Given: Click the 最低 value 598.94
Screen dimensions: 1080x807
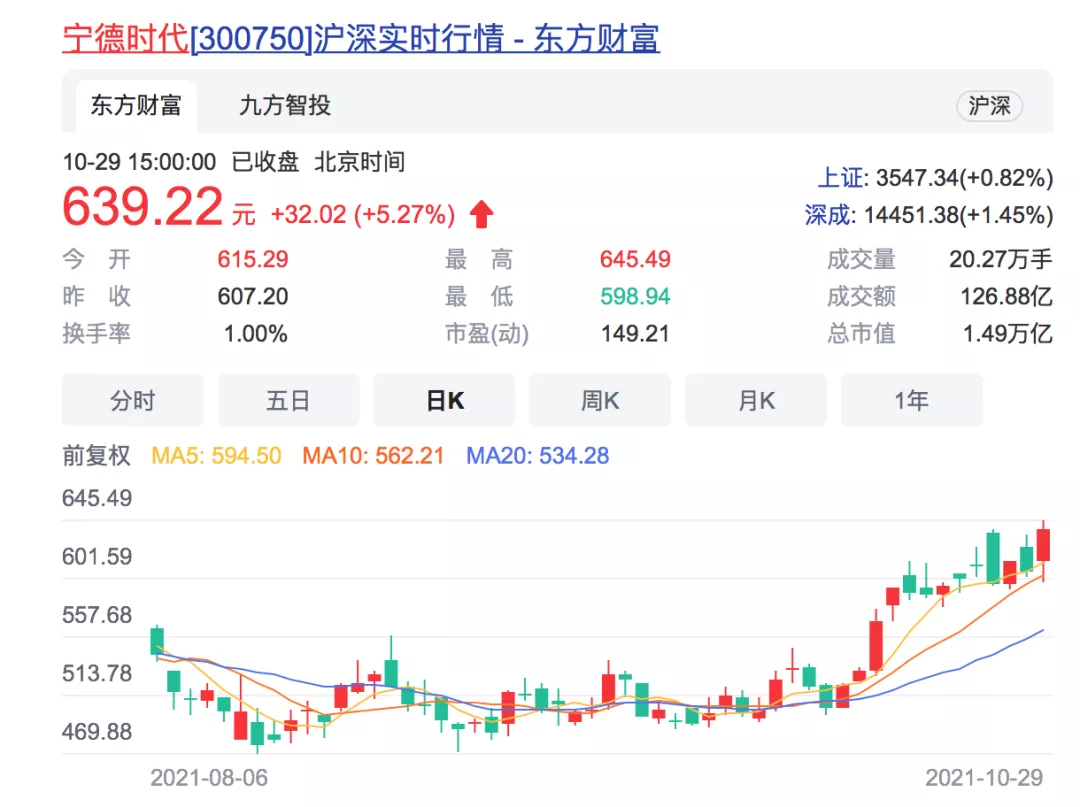Looking at the screenshot, I should 635,297.
